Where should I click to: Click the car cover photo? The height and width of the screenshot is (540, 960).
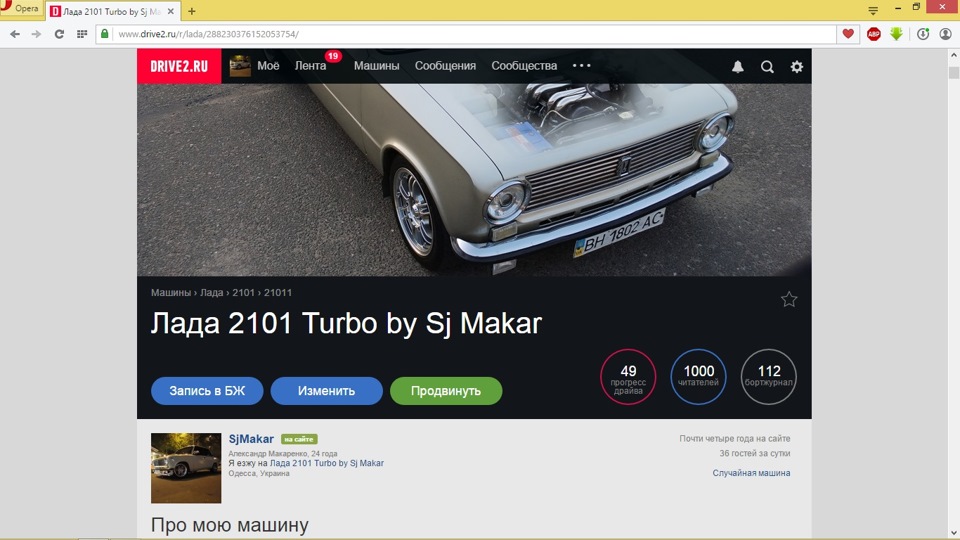474,180
